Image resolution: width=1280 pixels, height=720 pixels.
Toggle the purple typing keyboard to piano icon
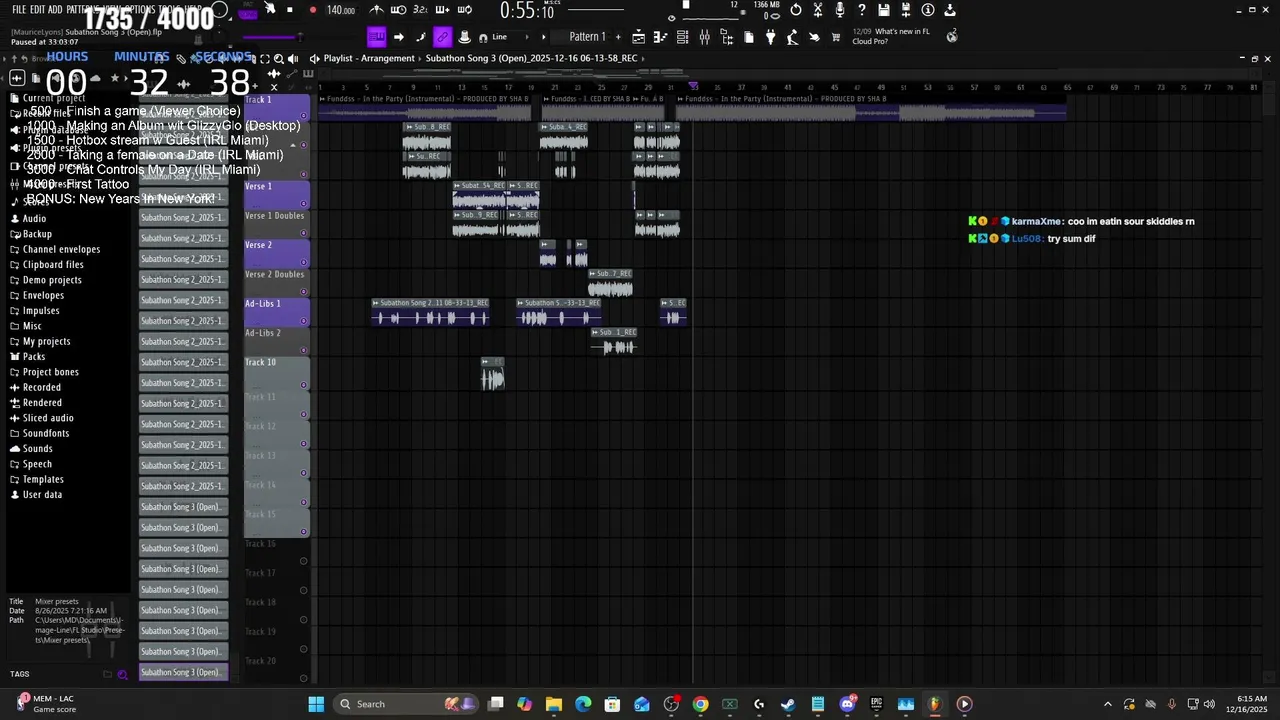[x=376, y=37]
